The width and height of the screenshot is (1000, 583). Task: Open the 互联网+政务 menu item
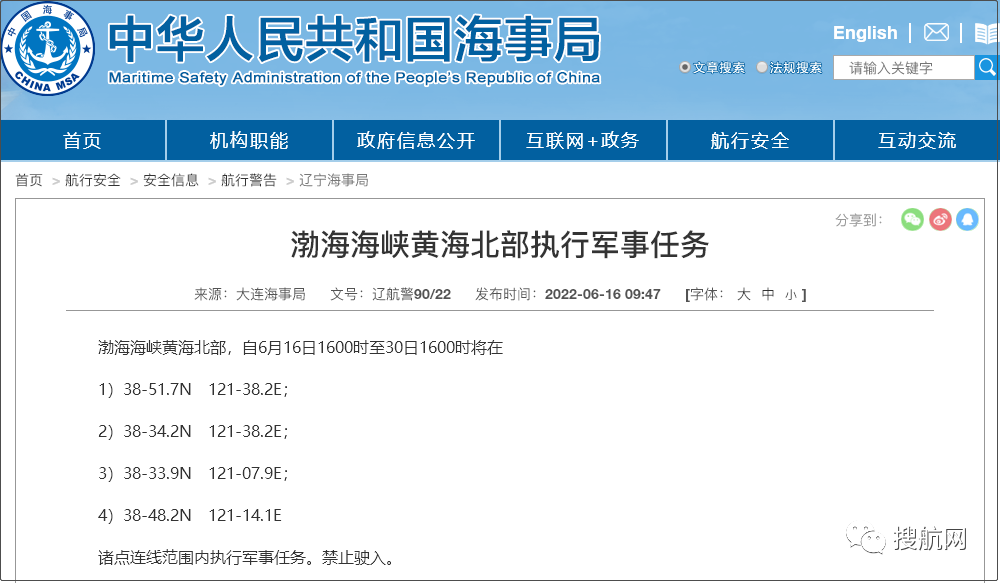583,140
